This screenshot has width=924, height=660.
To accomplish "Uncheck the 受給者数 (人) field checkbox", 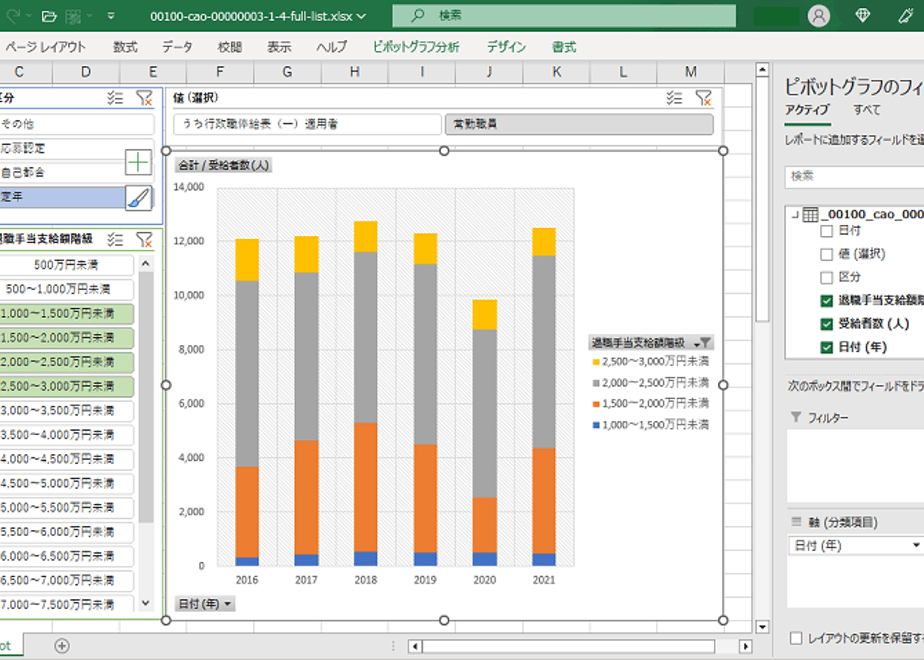I will coord(826,324).
